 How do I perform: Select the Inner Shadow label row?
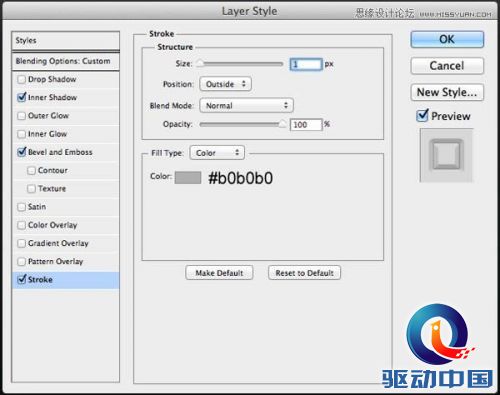(66, 97)
